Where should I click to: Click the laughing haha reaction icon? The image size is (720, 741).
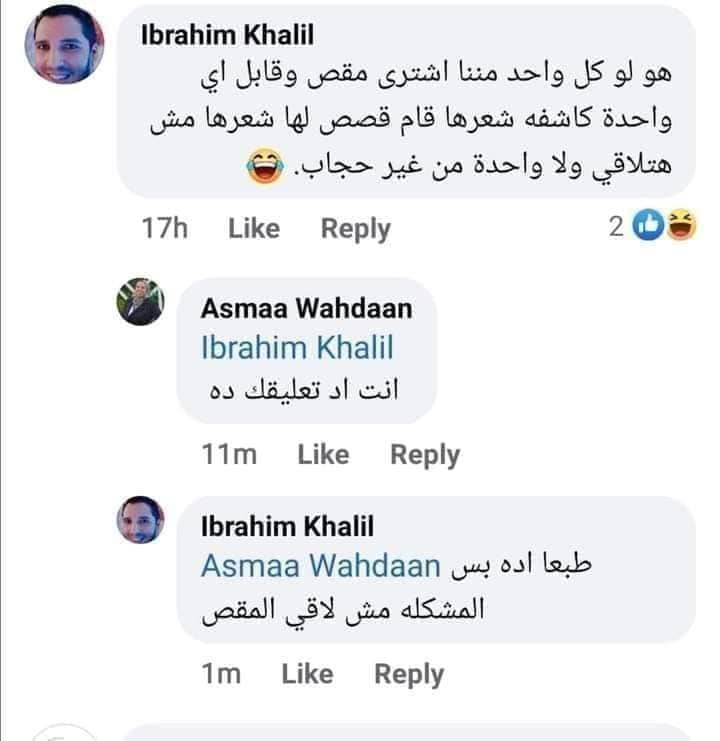tap(681, 229)
